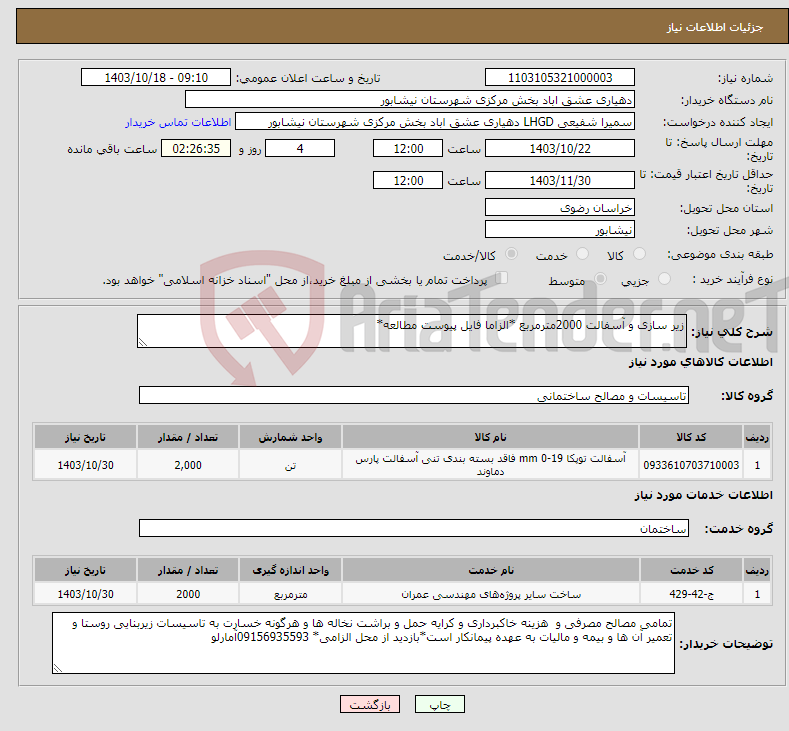Click the کد خدمت column header
The height and width of the screenshot is (731, 789).
[691, 570]
